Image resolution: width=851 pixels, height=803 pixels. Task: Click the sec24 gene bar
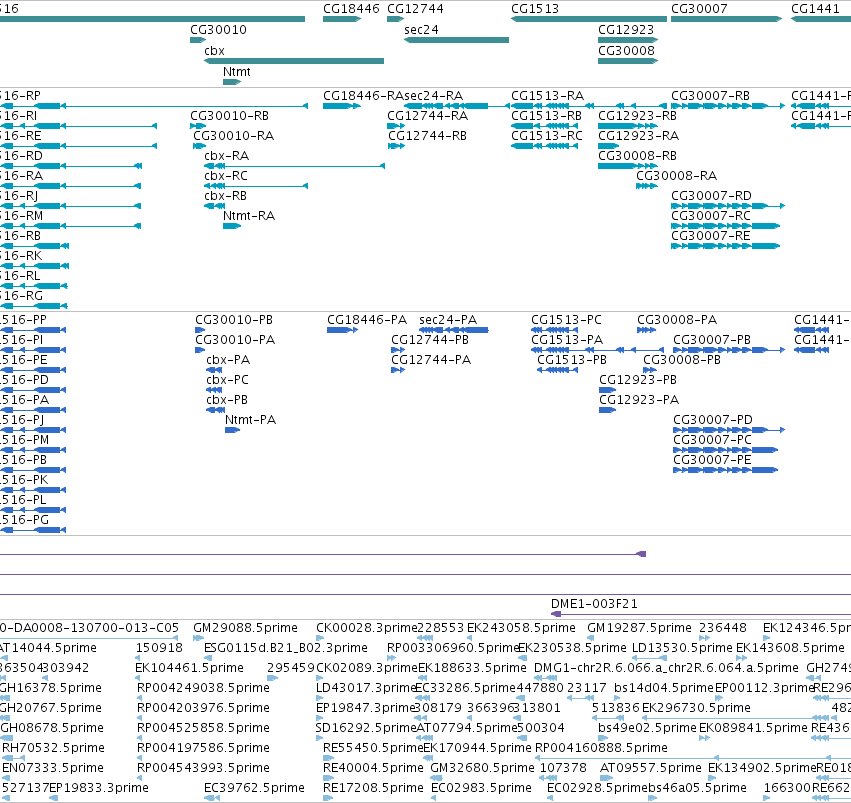coord(456,40)
